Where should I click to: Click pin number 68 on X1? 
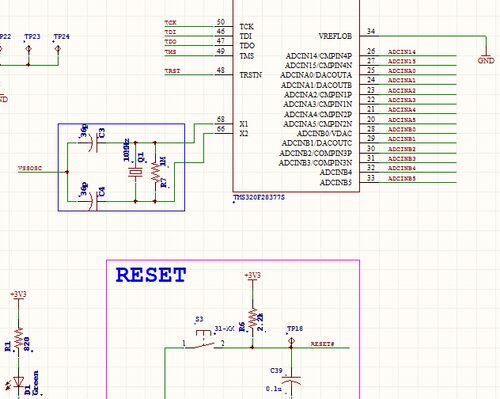(221, 119)
